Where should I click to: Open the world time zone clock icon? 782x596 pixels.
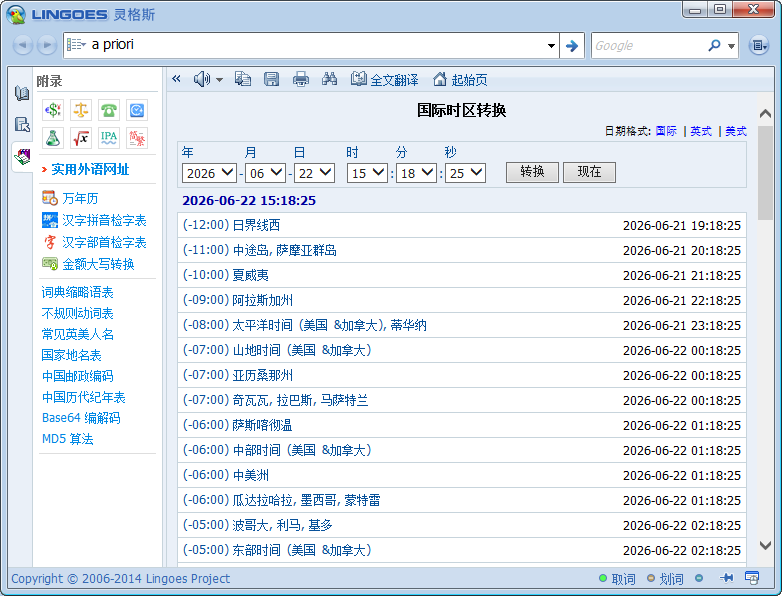[x=137, y=110]
